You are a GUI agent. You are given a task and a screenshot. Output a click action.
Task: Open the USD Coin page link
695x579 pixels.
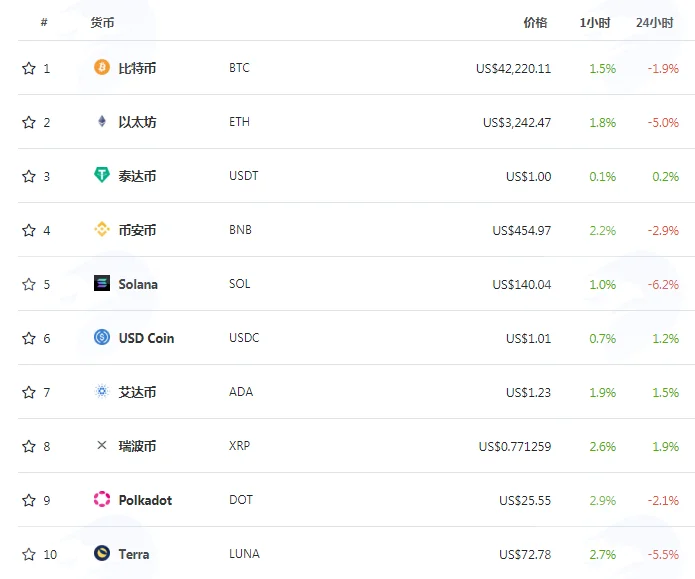[x=146, y=338]
